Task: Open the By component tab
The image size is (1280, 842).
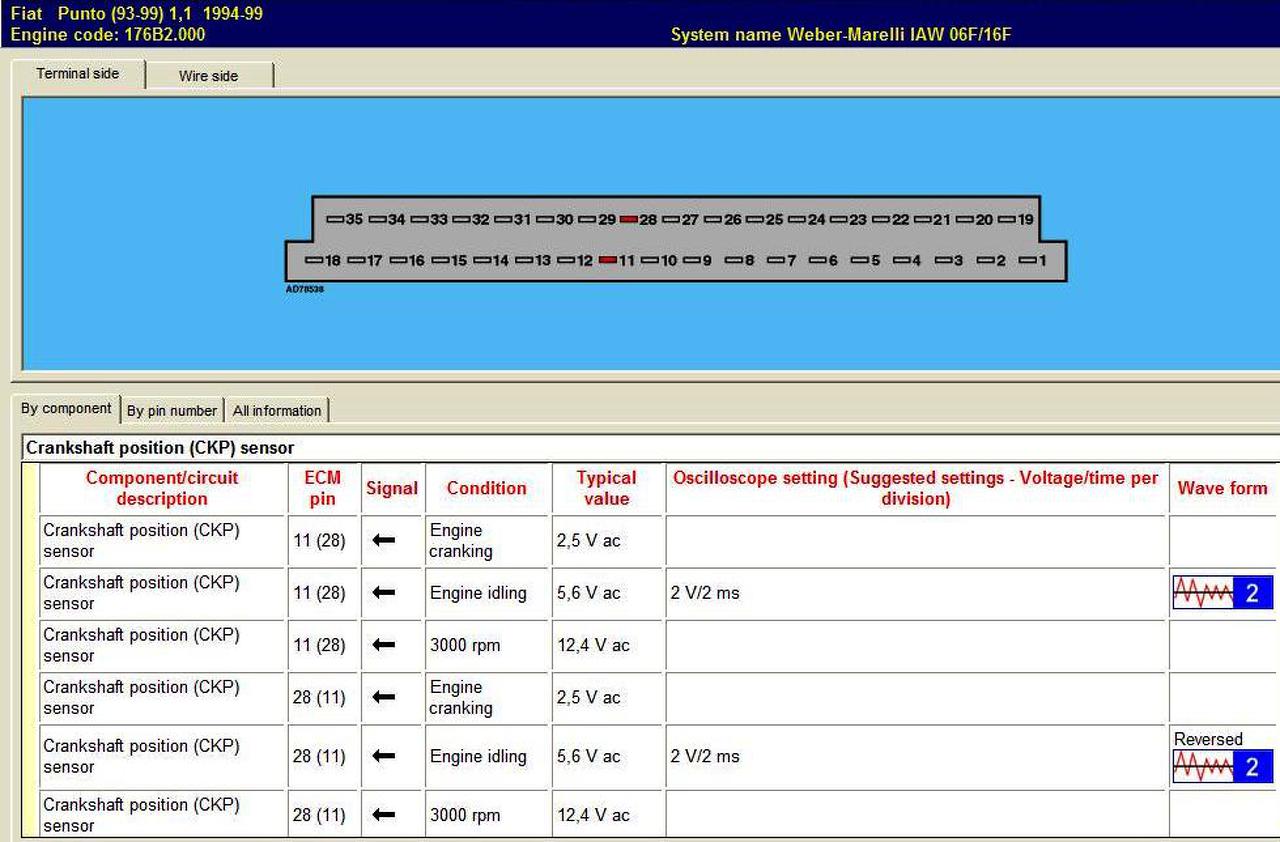Action: point(66,408)
